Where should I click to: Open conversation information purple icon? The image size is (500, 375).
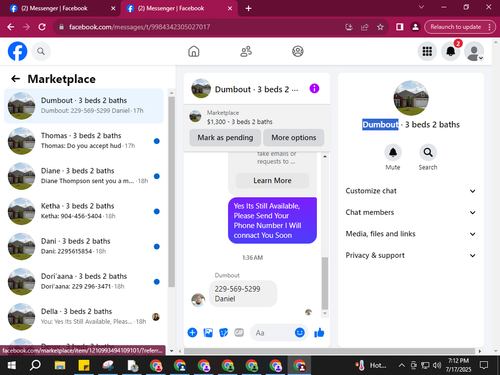[x=314, y=88]
